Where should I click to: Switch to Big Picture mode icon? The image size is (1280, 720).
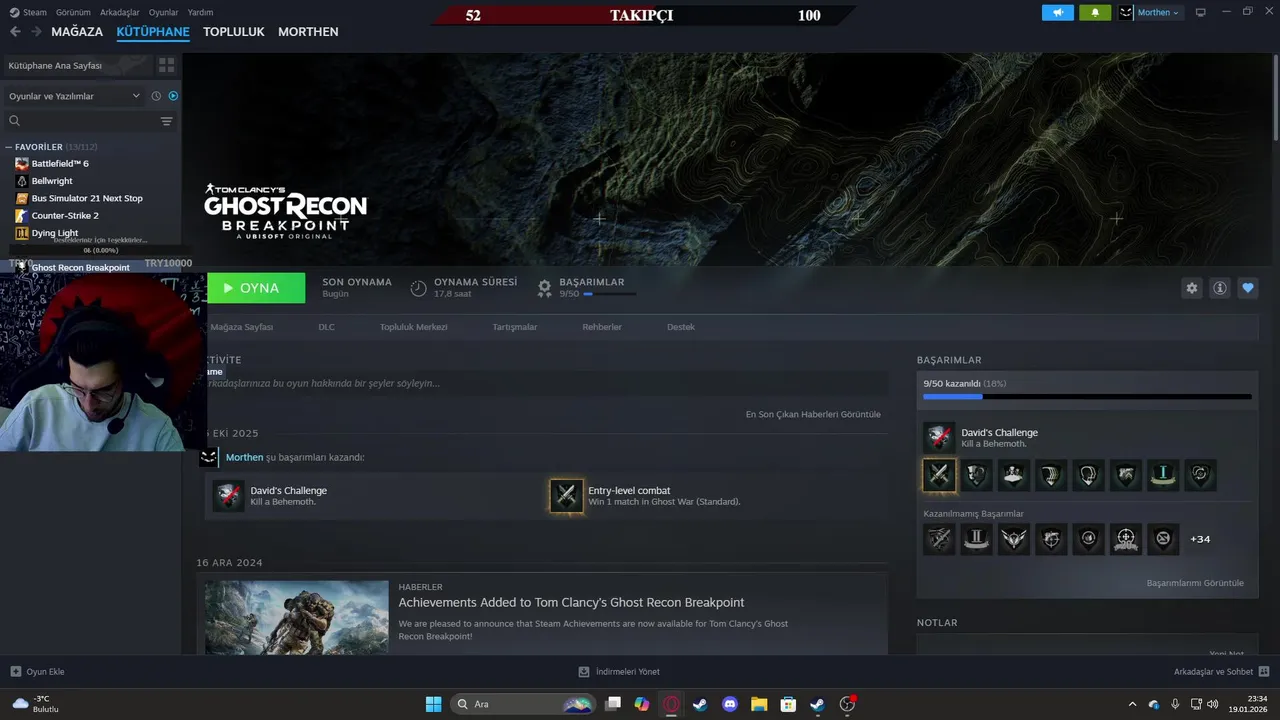(x=1201, y=12)
